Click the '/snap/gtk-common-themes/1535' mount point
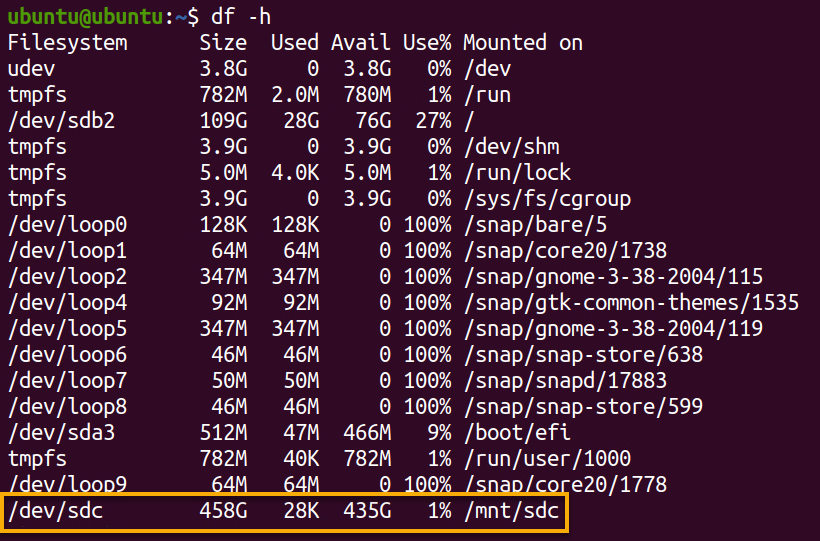This screenshot has height=541, width=820. [631, 303]
